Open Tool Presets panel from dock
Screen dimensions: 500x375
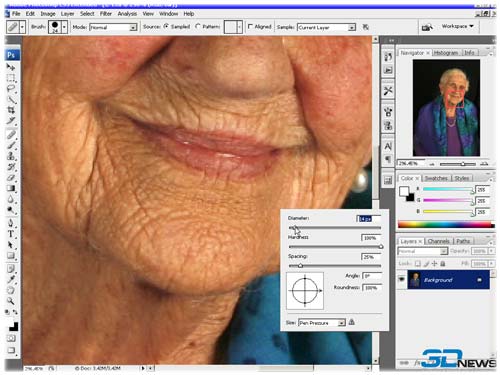point(388,91)
